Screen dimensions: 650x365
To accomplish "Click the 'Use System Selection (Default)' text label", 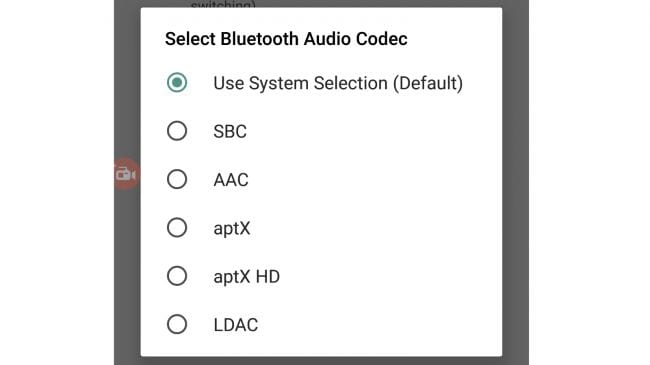I will coord(338,83).
